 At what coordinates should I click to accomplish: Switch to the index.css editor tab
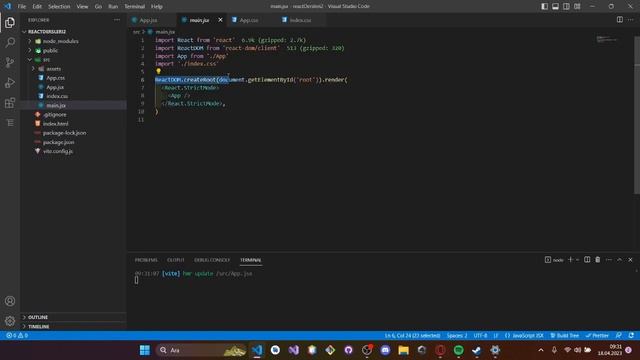pos(300,20)
